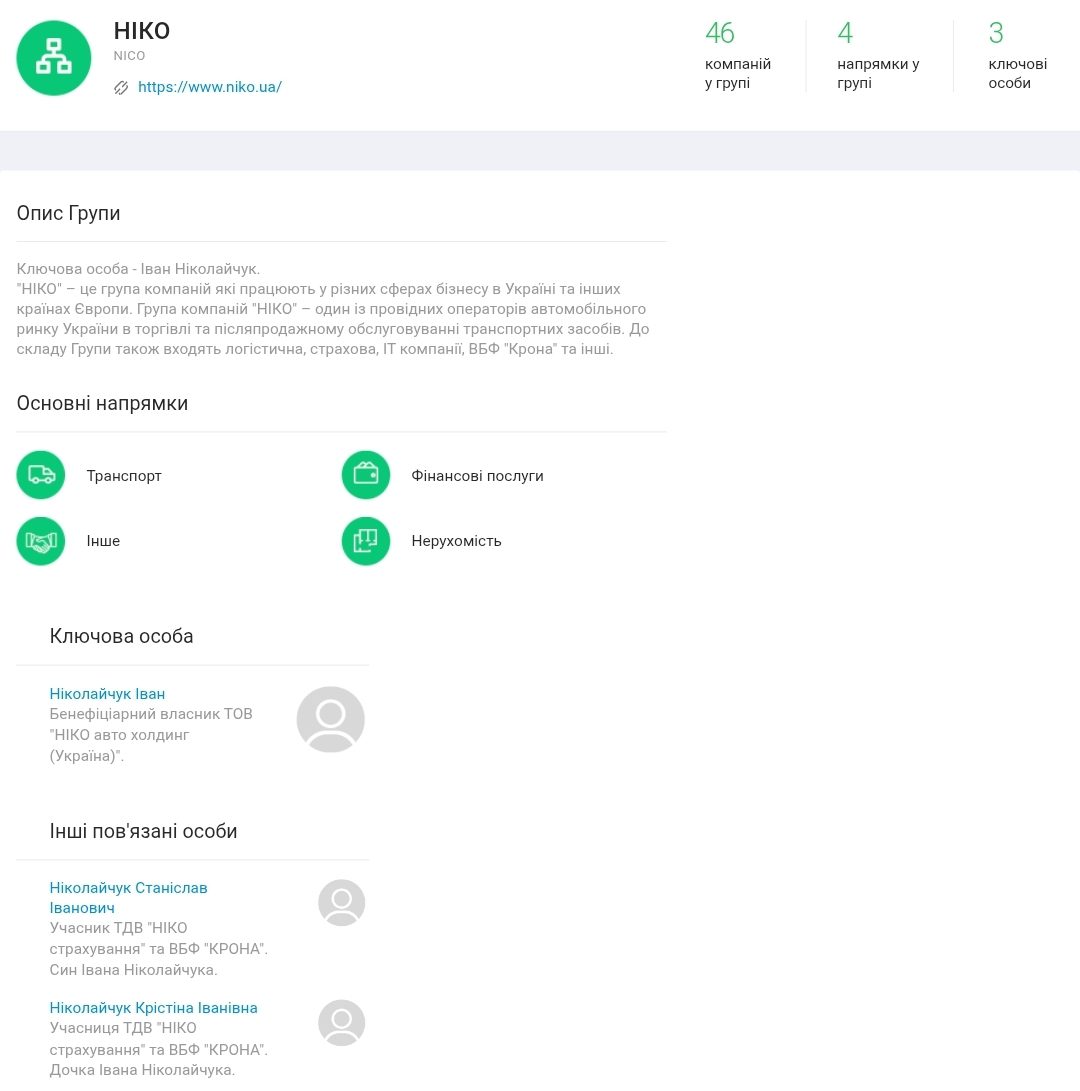Click the Транспорт direction label
This screenshot has width=1080, height=1091.
click(124, 476)
